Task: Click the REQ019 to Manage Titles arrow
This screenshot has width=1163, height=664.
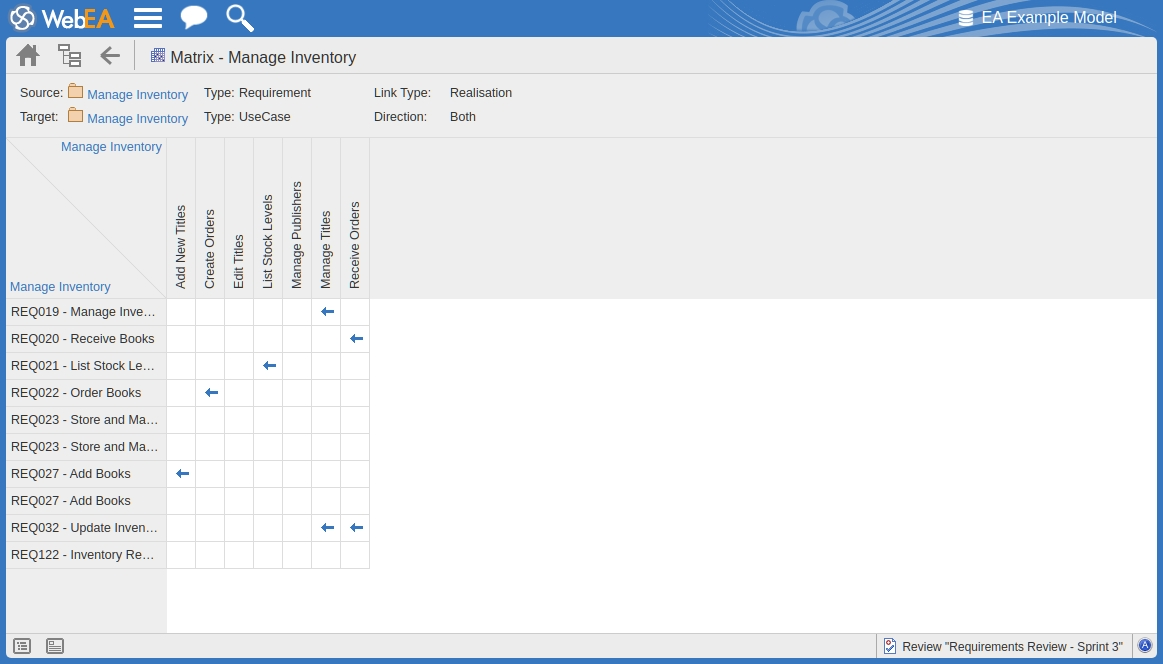Action: pos(326,312)
